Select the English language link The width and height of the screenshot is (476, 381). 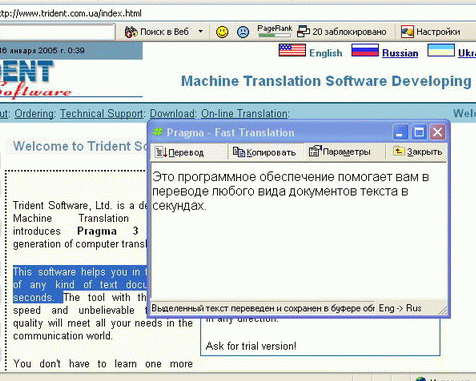(x=326, y=53)
